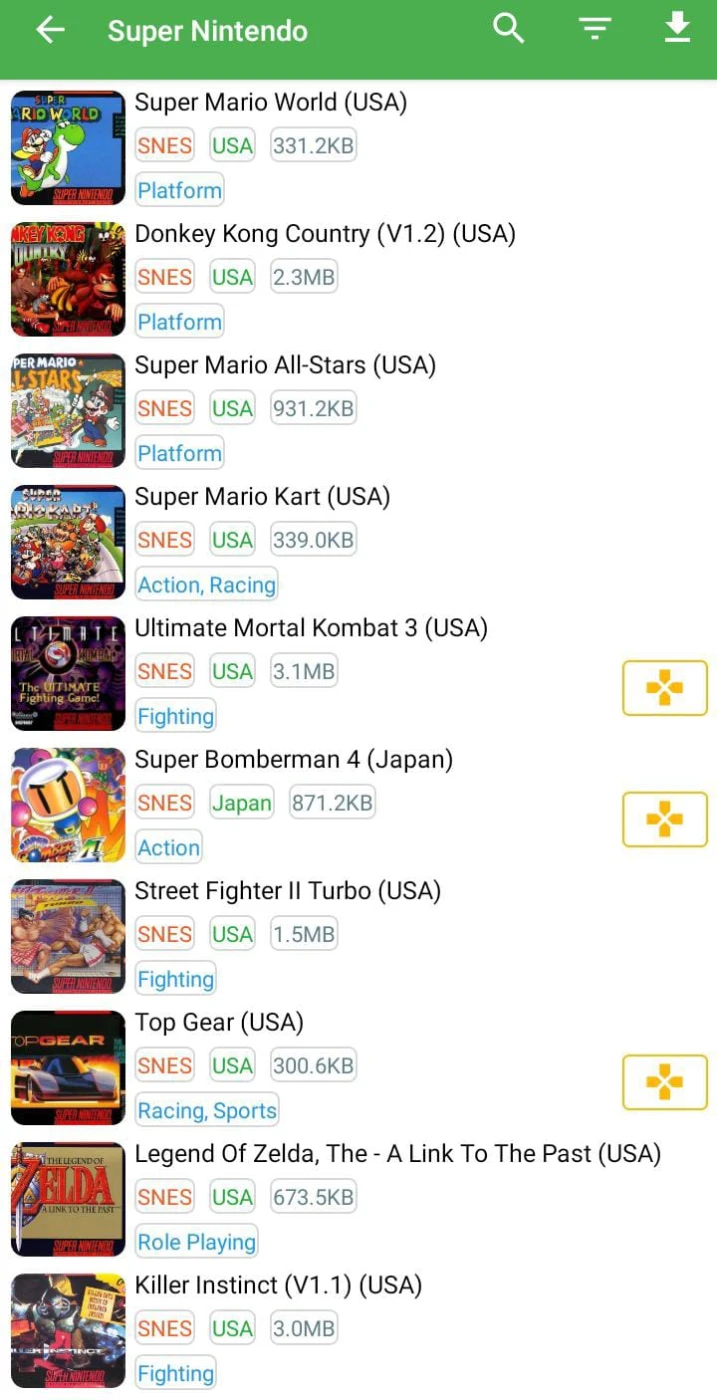This screenshot has width=717, height=1400.
Task: Open Super Mario World cover thumbnail
Action: pyautogui.click(x=68, y=147)
